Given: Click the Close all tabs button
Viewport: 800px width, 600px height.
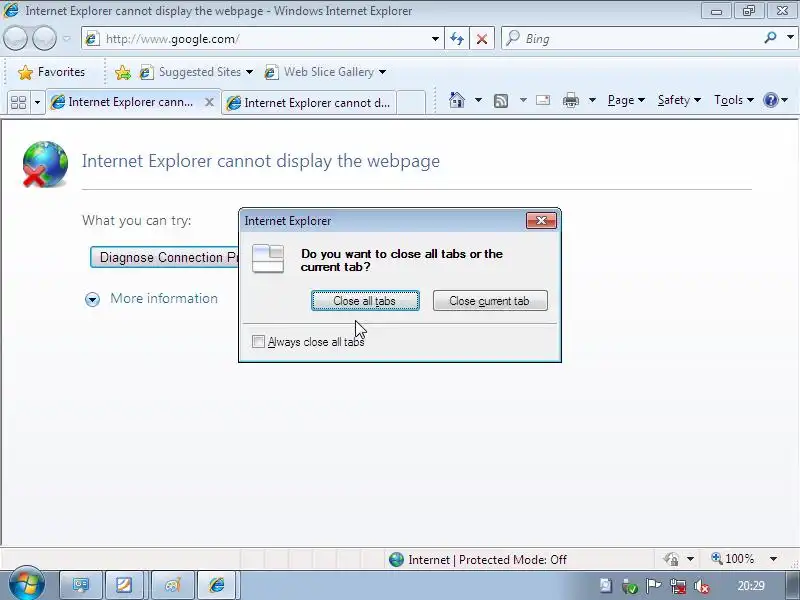Looking at the screenshot, I should pyautogui.click(x=365, y=301).
